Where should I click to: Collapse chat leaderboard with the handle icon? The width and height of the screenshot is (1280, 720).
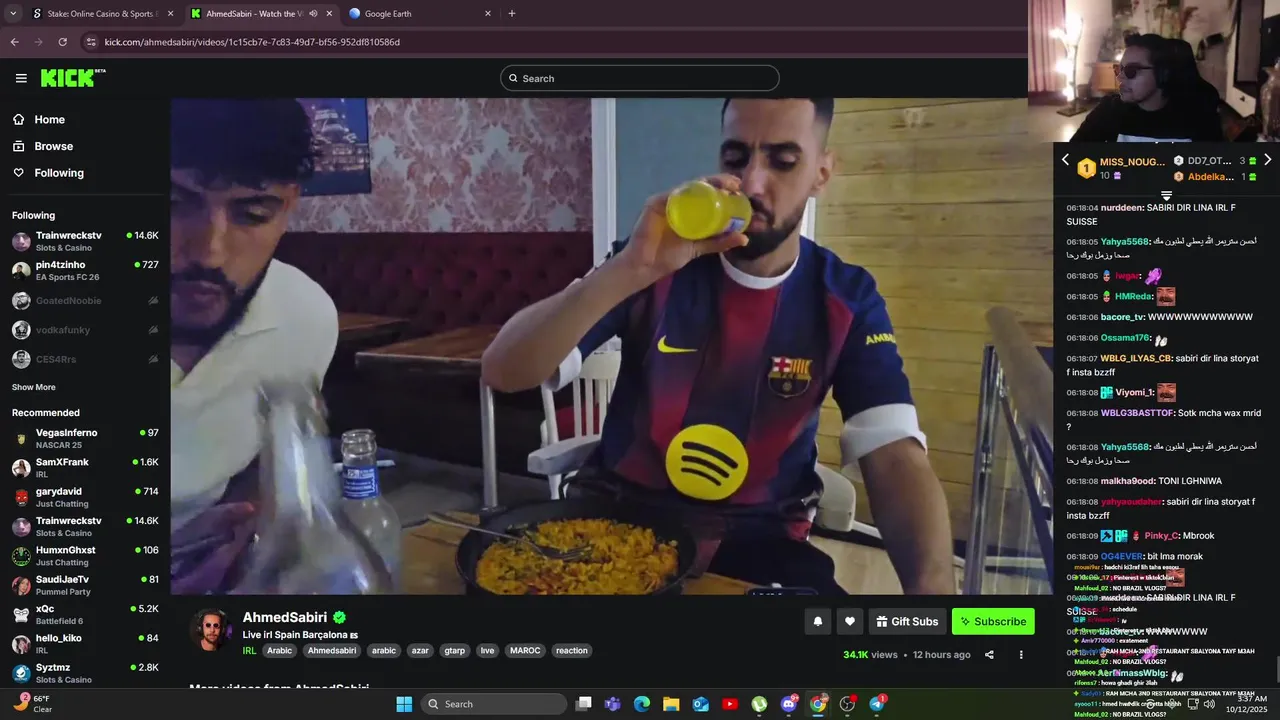coord(1166,195)
